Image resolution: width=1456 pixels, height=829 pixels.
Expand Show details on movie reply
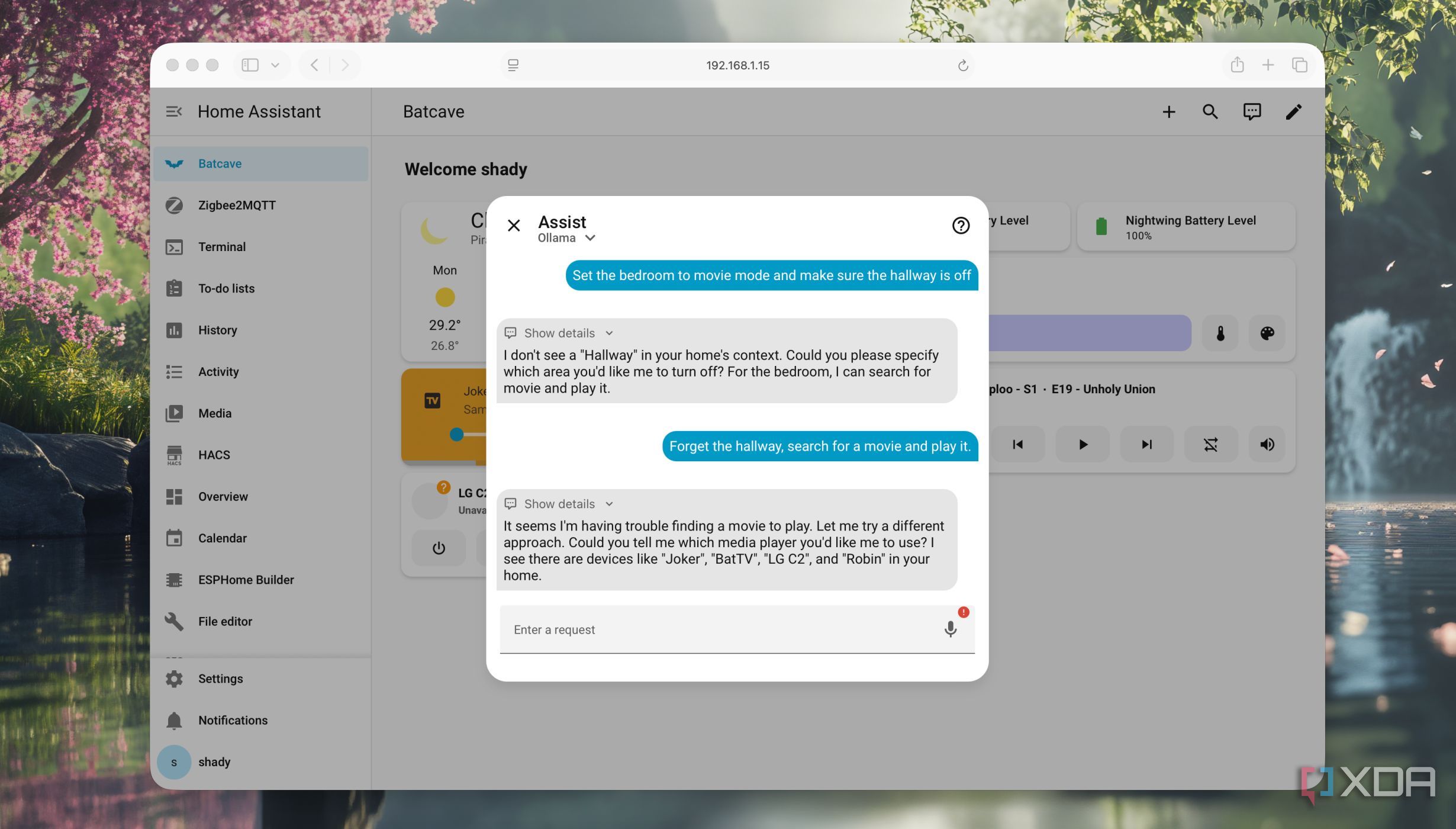[x=559, y=503]
